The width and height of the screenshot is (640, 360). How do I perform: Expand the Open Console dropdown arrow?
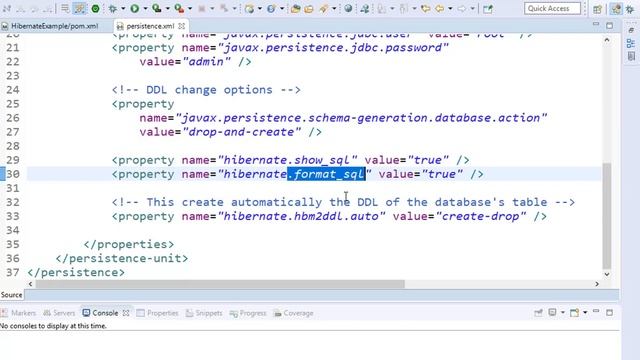coord(585,313)
